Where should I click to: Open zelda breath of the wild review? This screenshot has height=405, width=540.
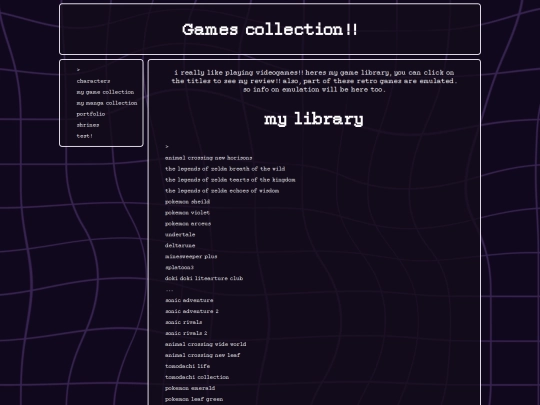click(225, 169)
